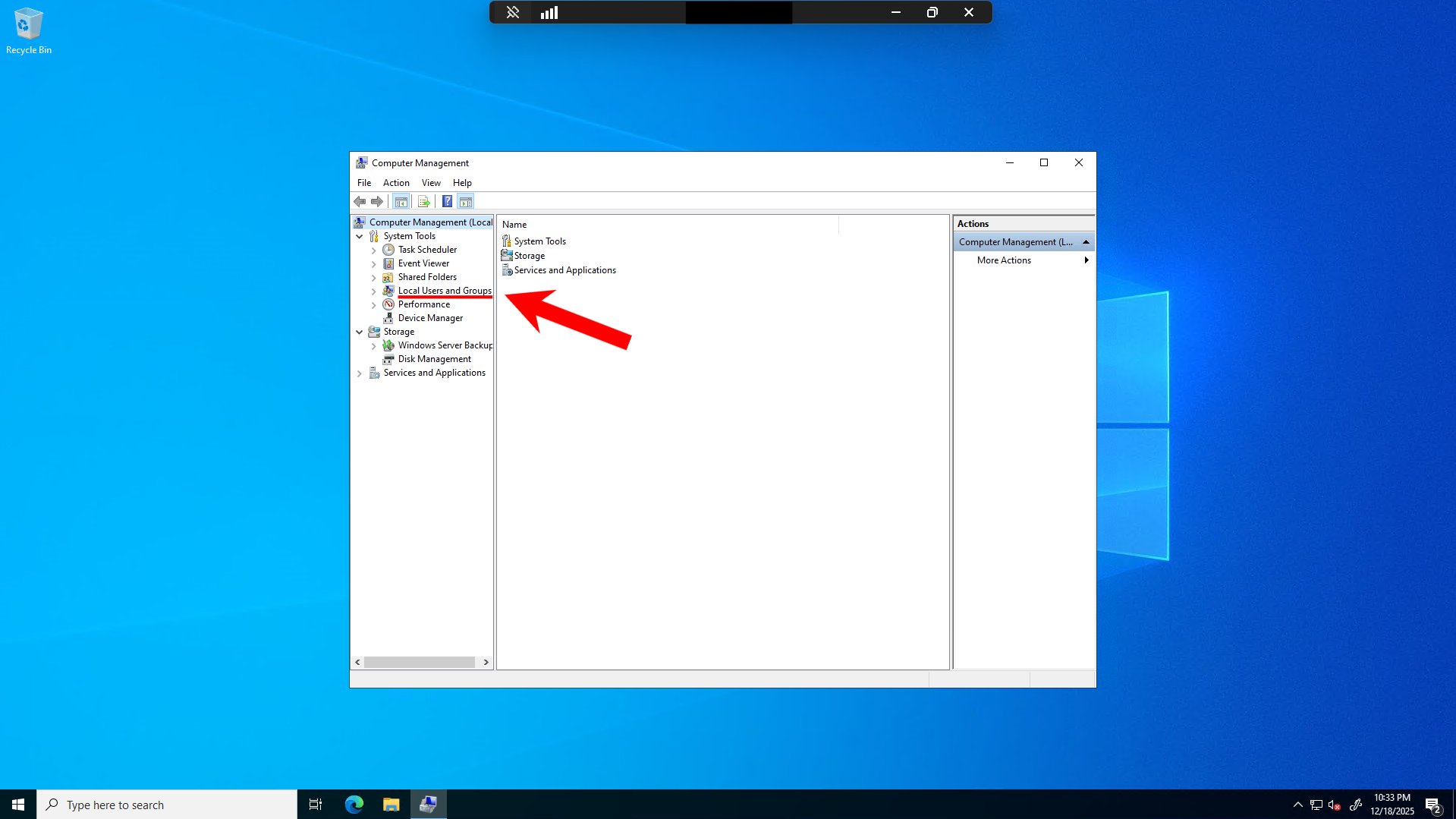Expand the Shared Folders node

[373, 278]
